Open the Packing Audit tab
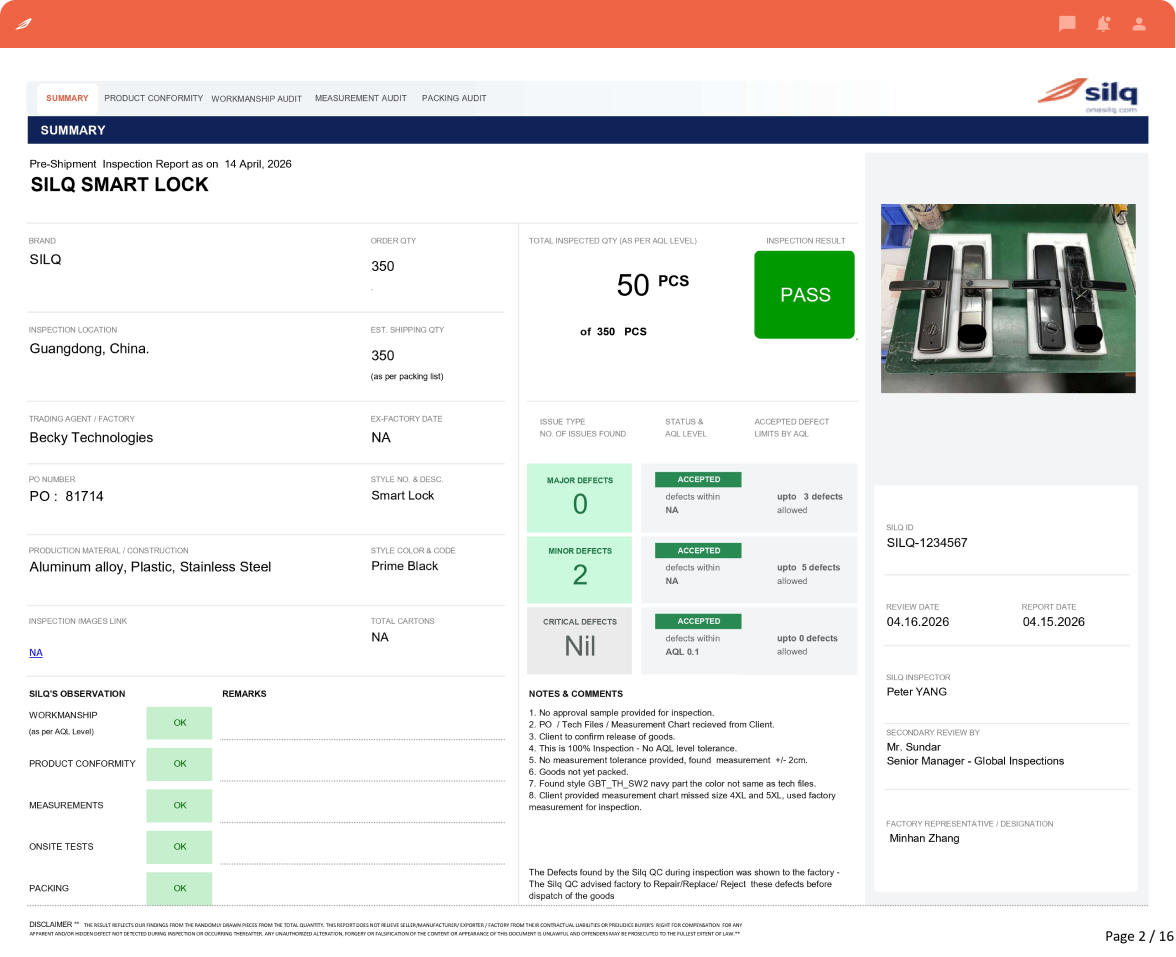This screenshot has height=957, width=1176. click(454, 98)
